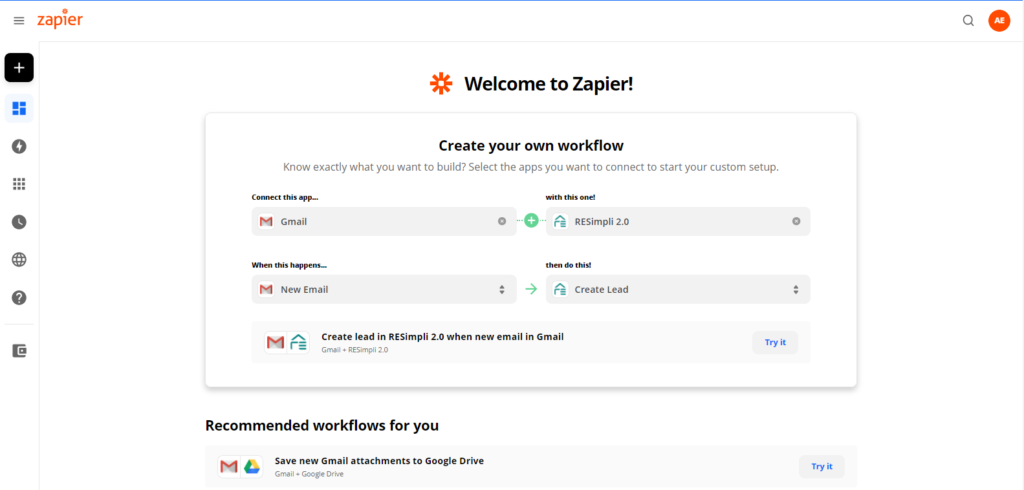The image size is (1024, 490).
Task: Click the 'Recommended workflows for you' heading
Action: click(x=322, y=426)
